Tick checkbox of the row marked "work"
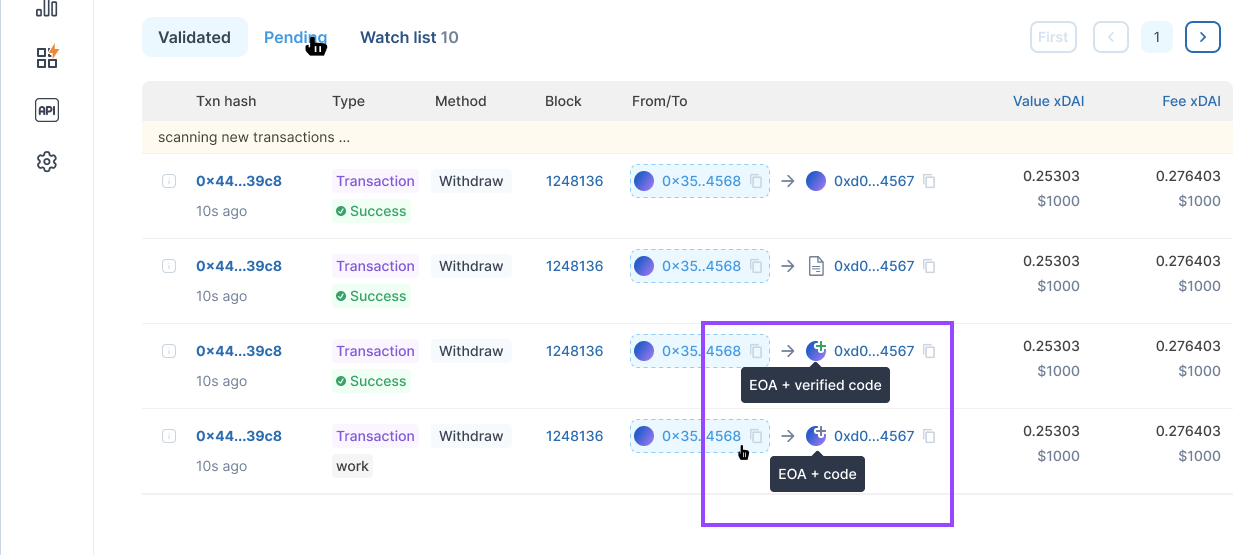The image size is (1252, 555). (x=169, y=436)
